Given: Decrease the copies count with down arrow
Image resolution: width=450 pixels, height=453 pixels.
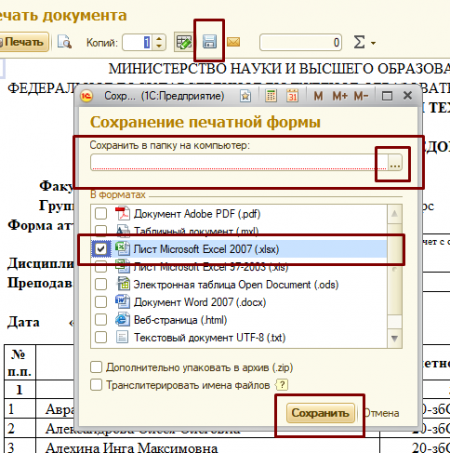Looking at the screenshot, I should pyautogui.click(x=159, y=46).
